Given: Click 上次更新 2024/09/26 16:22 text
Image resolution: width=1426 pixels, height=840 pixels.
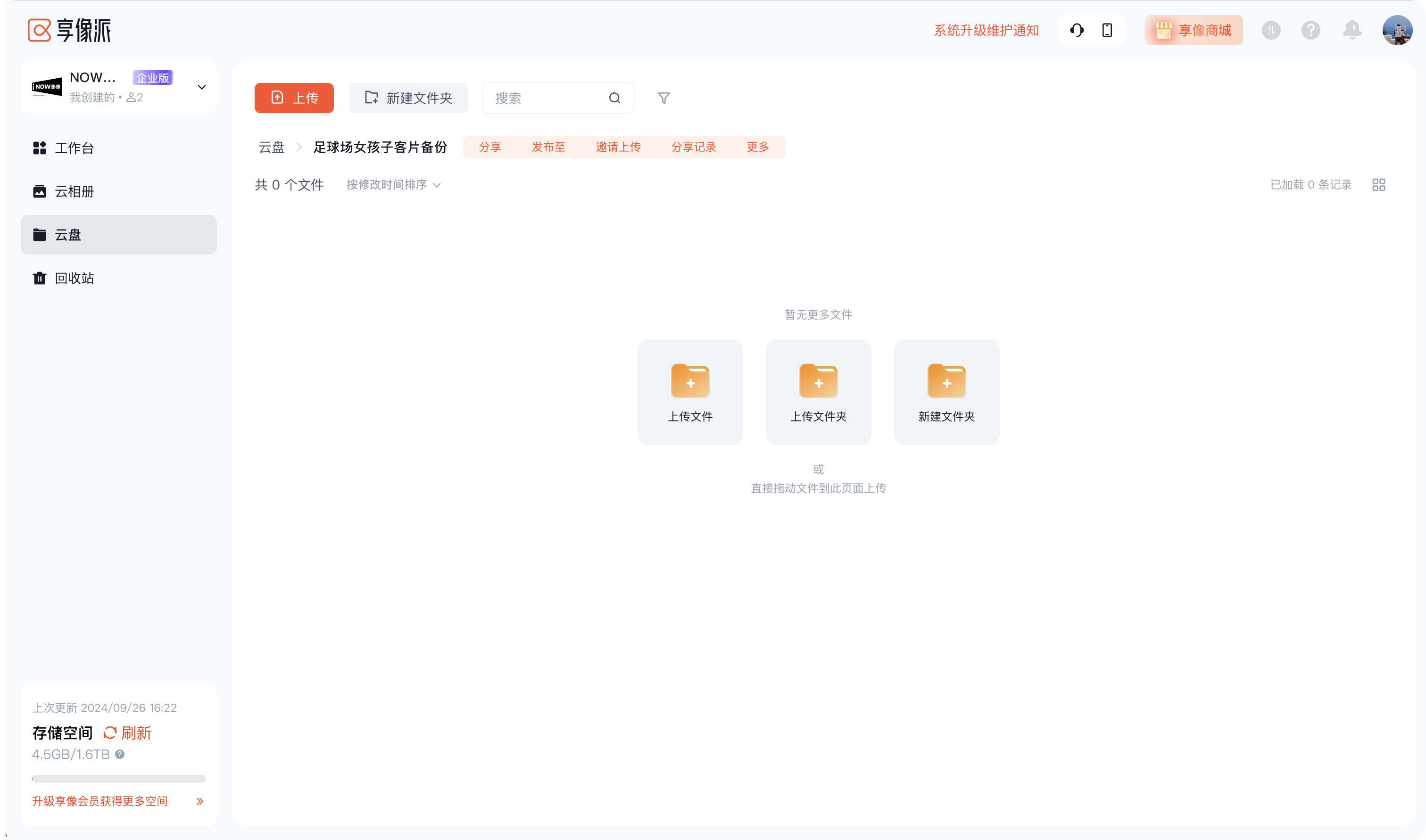Looking at the screenshot, I should tap(105, 708).
